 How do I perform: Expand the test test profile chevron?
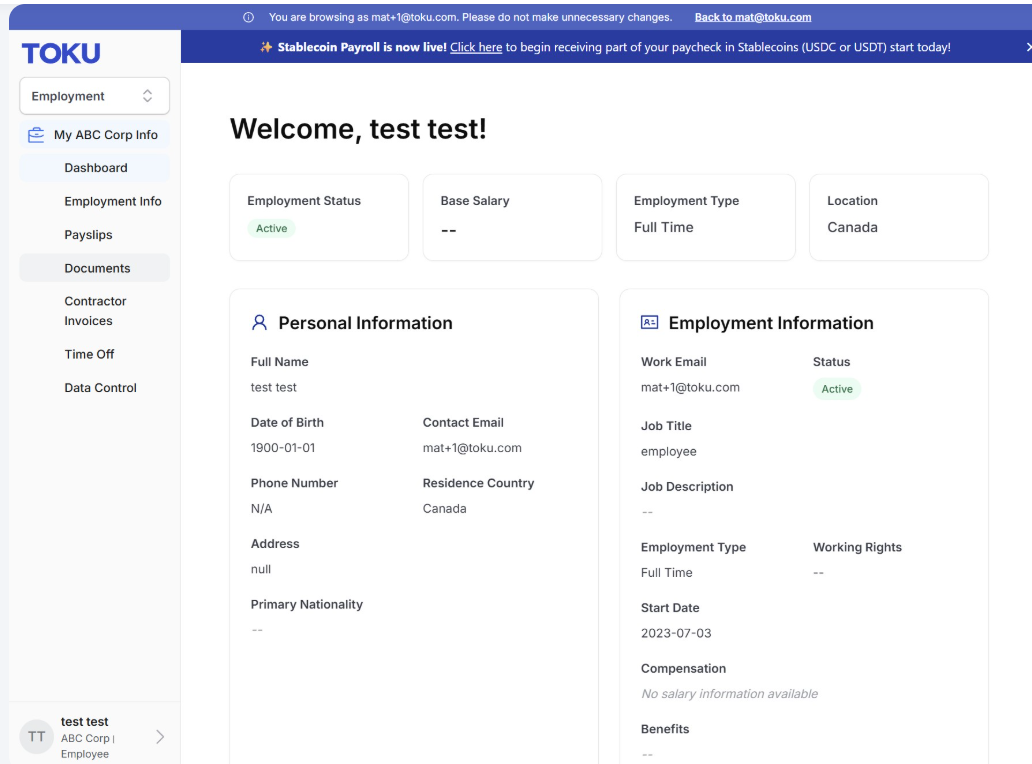coord(160,736)
